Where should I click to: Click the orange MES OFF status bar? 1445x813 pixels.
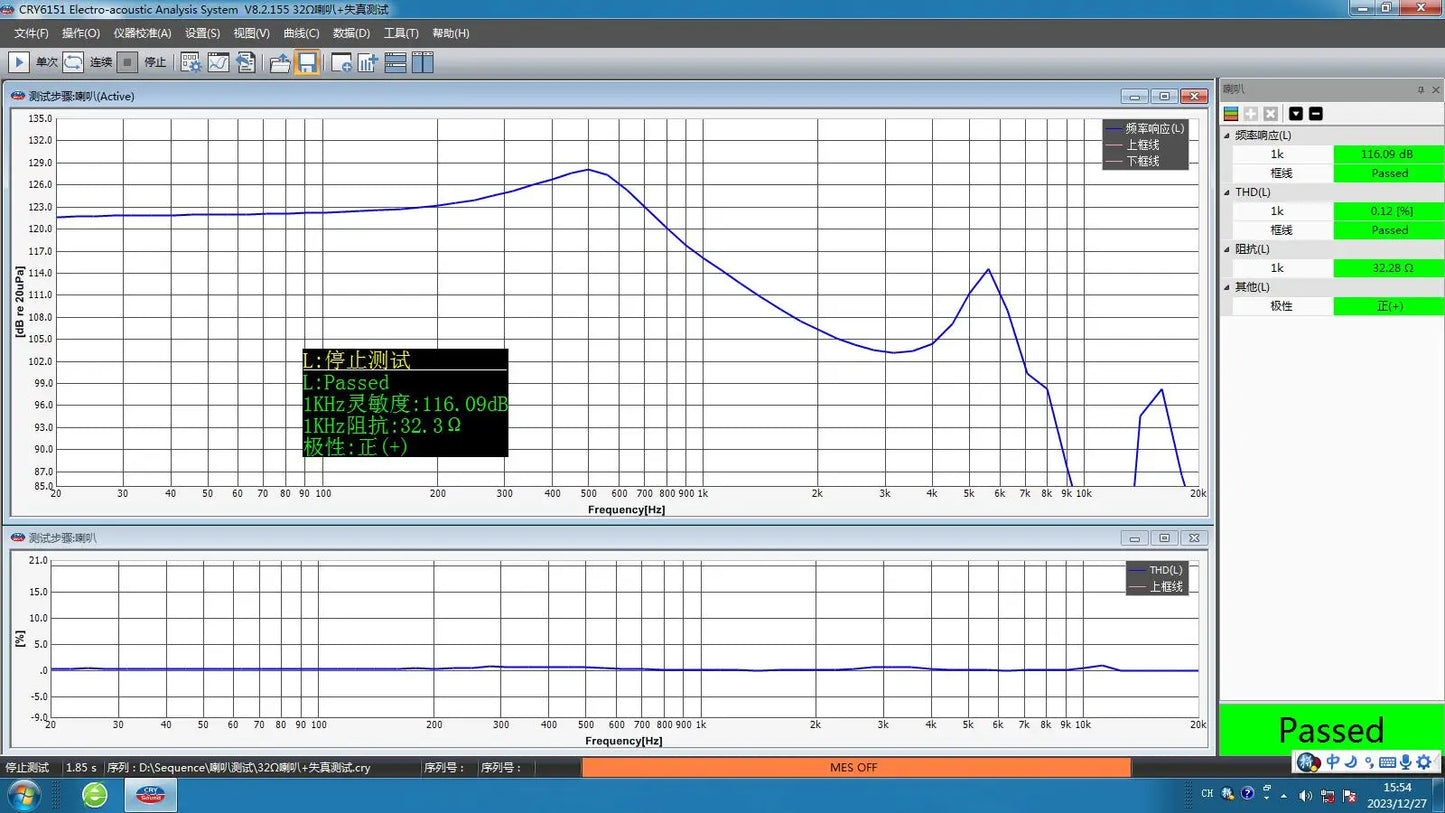(x=855, y=767)
